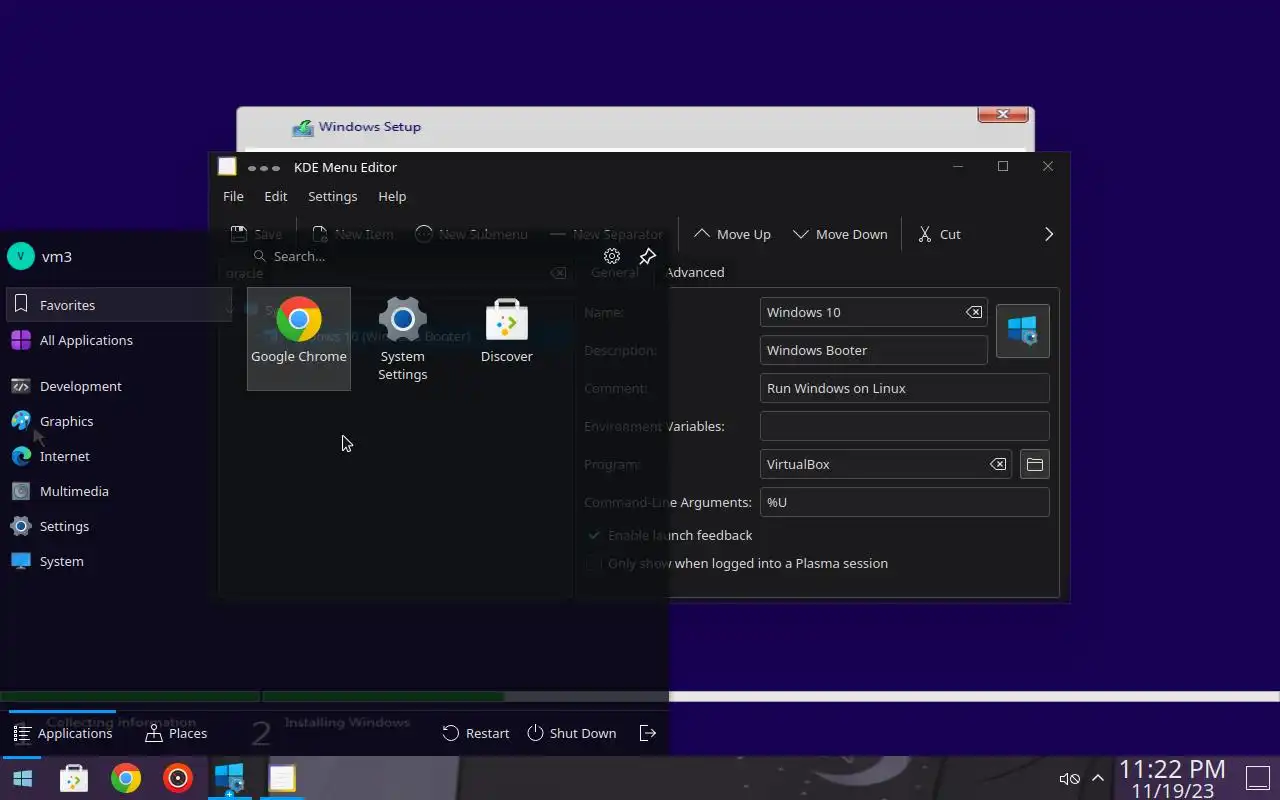The height and width of the screenshot is (800, 1280).
Task: Click the Shut Down button
Action: click(x=572, y=733)
